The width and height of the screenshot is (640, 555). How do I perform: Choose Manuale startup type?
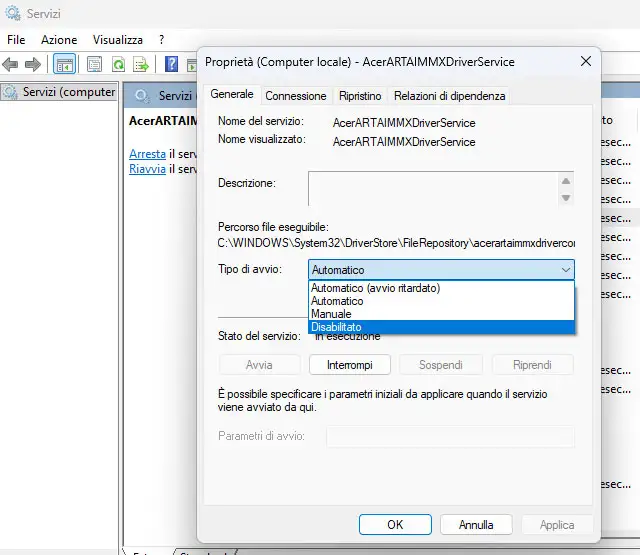[x=441, y=314]
